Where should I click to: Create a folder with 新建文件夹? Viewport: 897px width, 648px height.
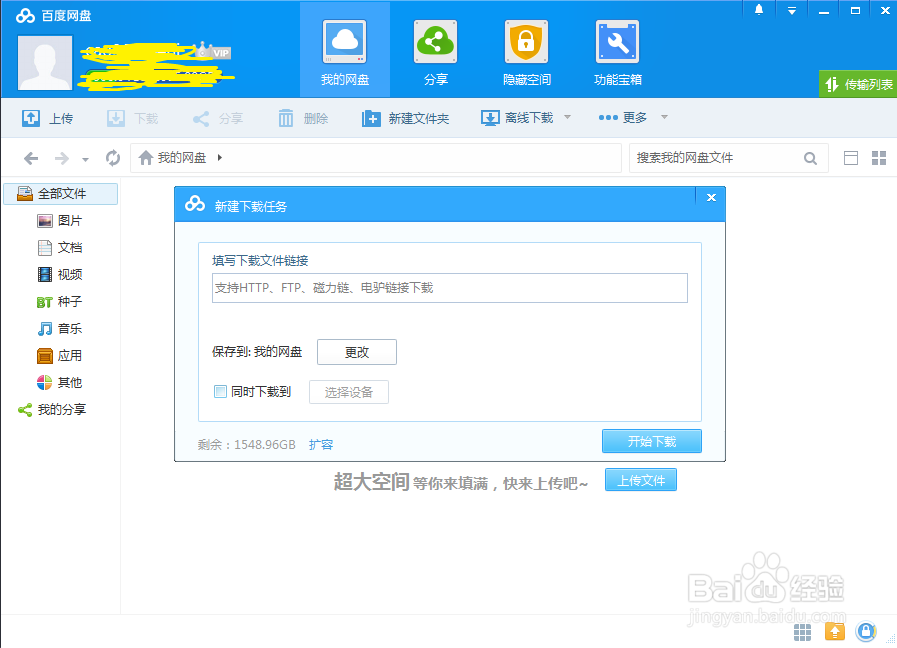[405, 118]
